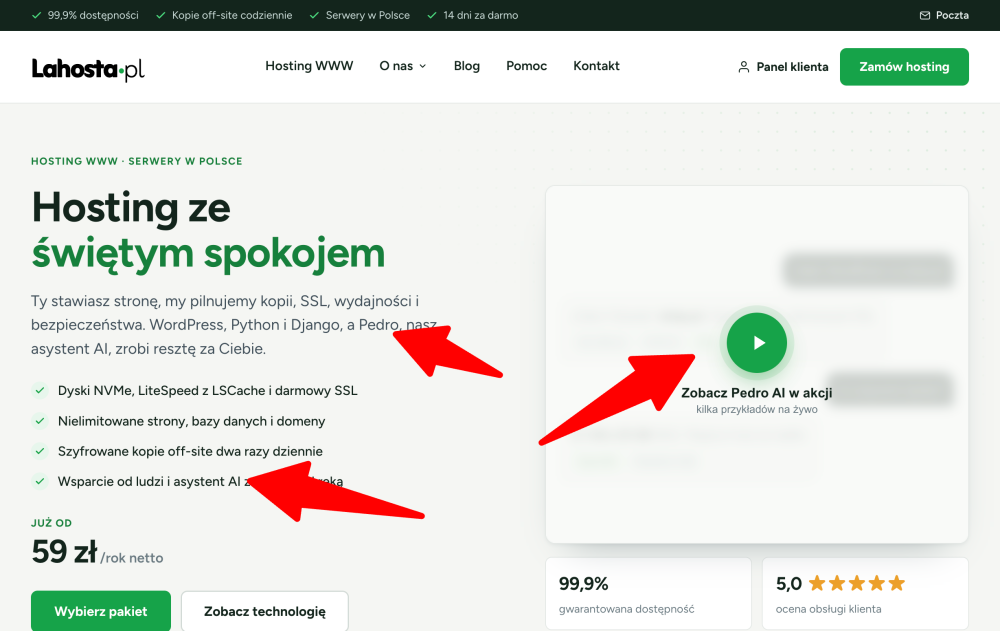The image size is (1000, 631).
Task: Click the chevron arrow beside O nas
Action: tap(422, 66)
